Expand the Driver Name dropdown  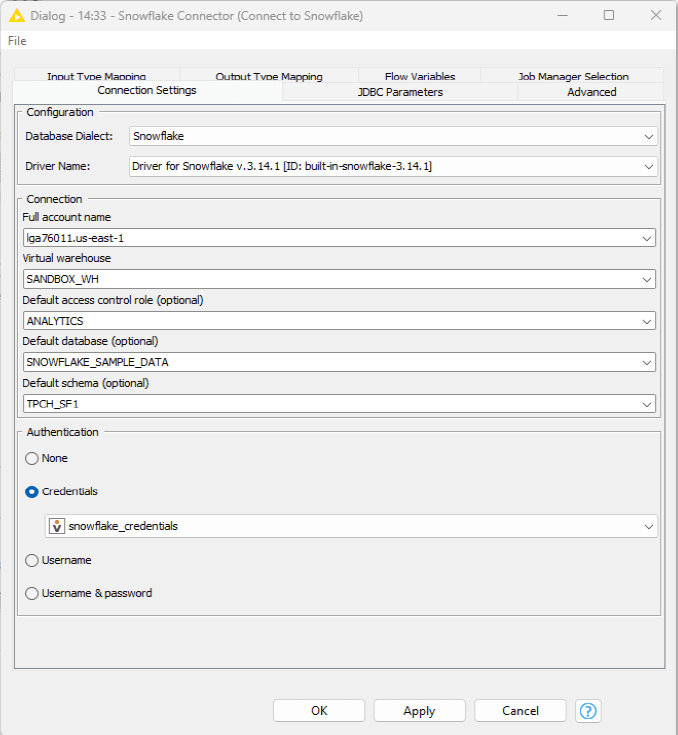coord(649,166)
